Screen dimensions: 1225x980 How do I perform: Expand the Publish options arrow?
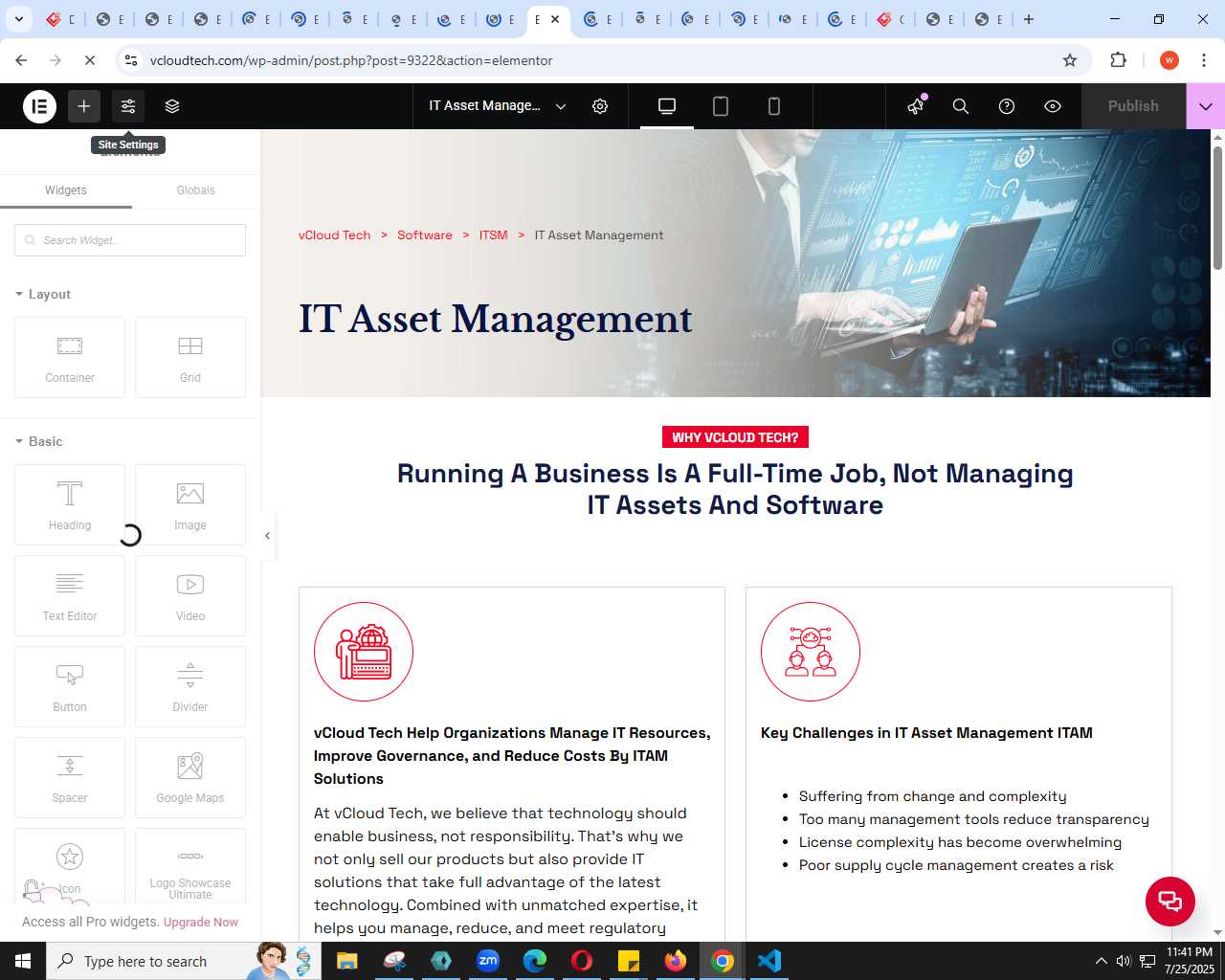[1205, 106]
